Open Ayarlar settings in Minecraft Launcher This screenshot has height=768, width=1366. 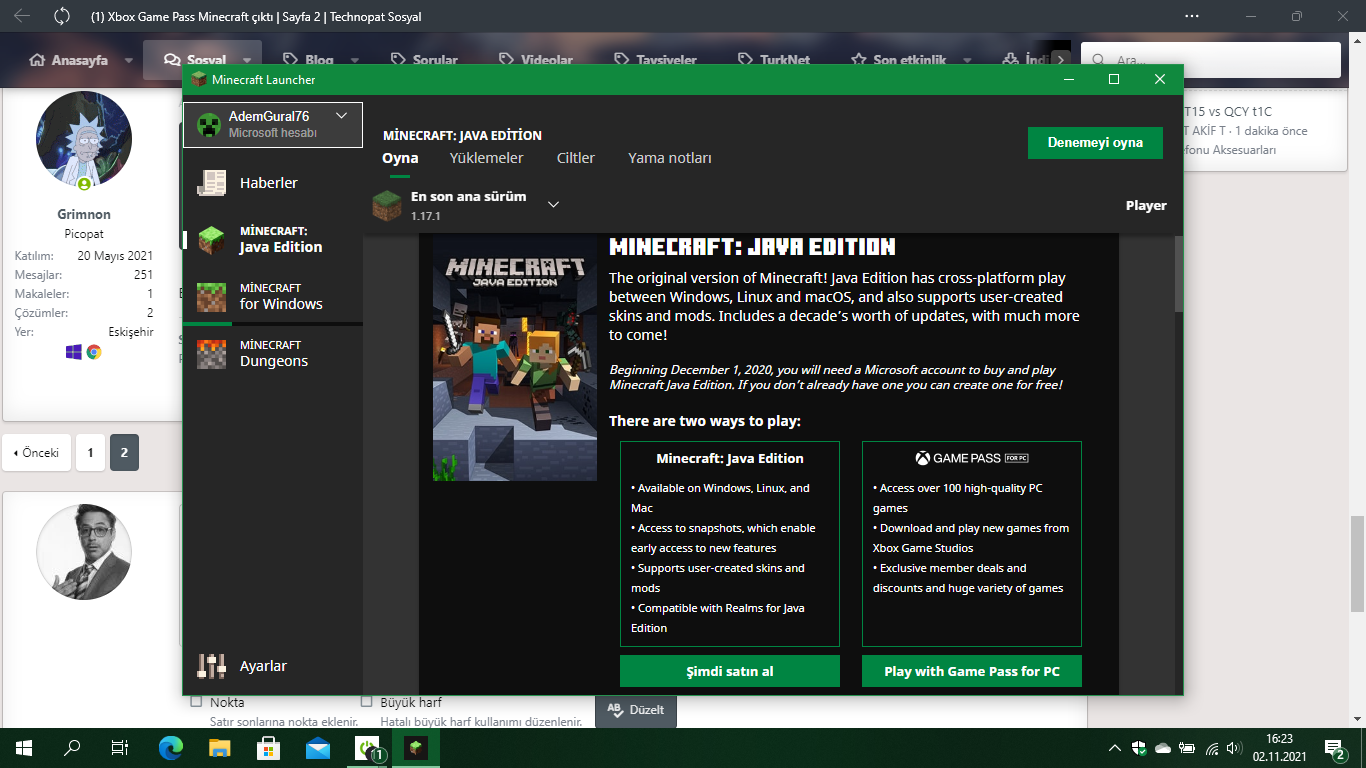tap(272, 666)
